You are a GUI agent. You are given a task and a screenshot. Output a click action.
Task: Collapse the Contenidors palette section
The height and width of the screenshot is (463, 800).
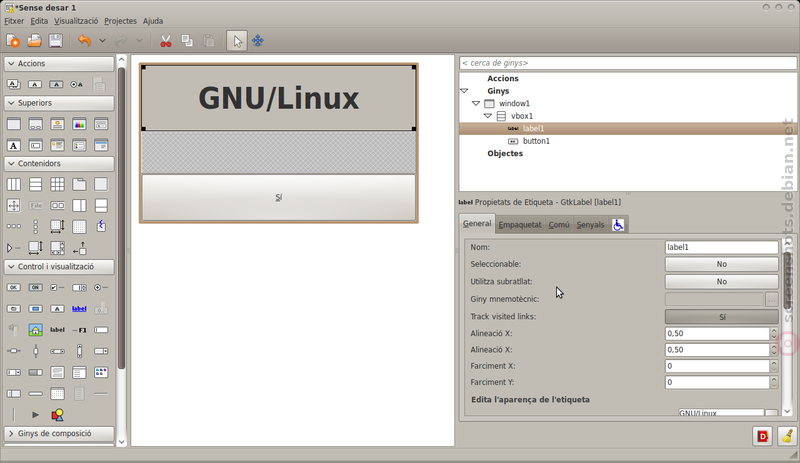pyautogui.click(x=59, y=164)
